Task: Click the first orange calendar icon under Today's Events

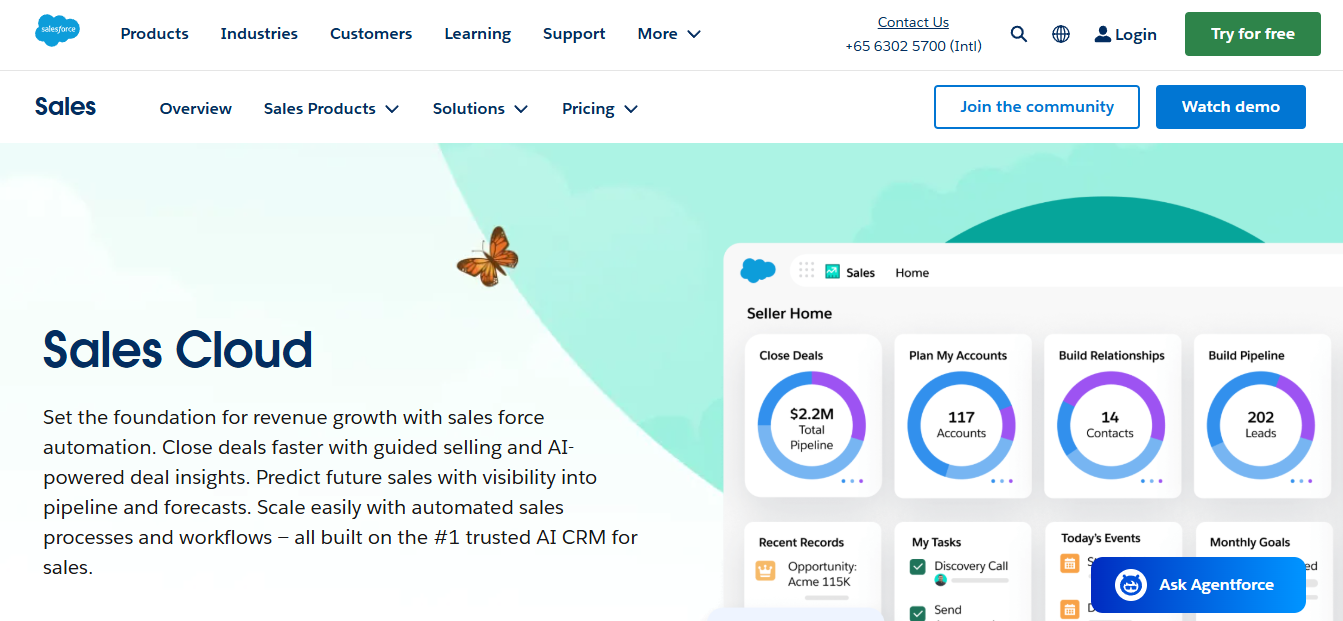Action: coord(1070,563)
